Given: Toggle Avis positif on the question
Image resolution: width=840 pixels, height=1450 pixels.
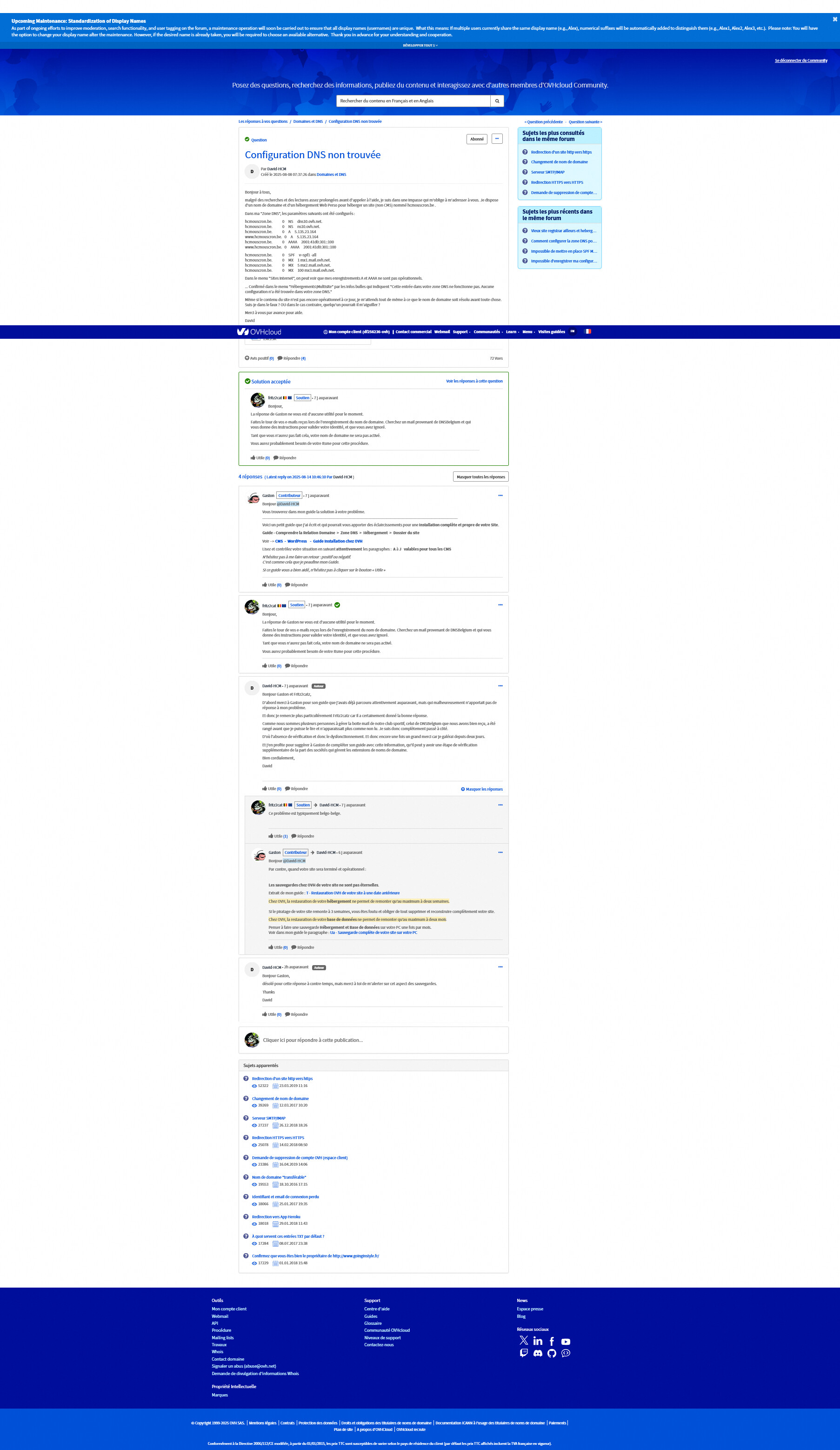Looking at the screenshot, I should (x=259, y=358).
